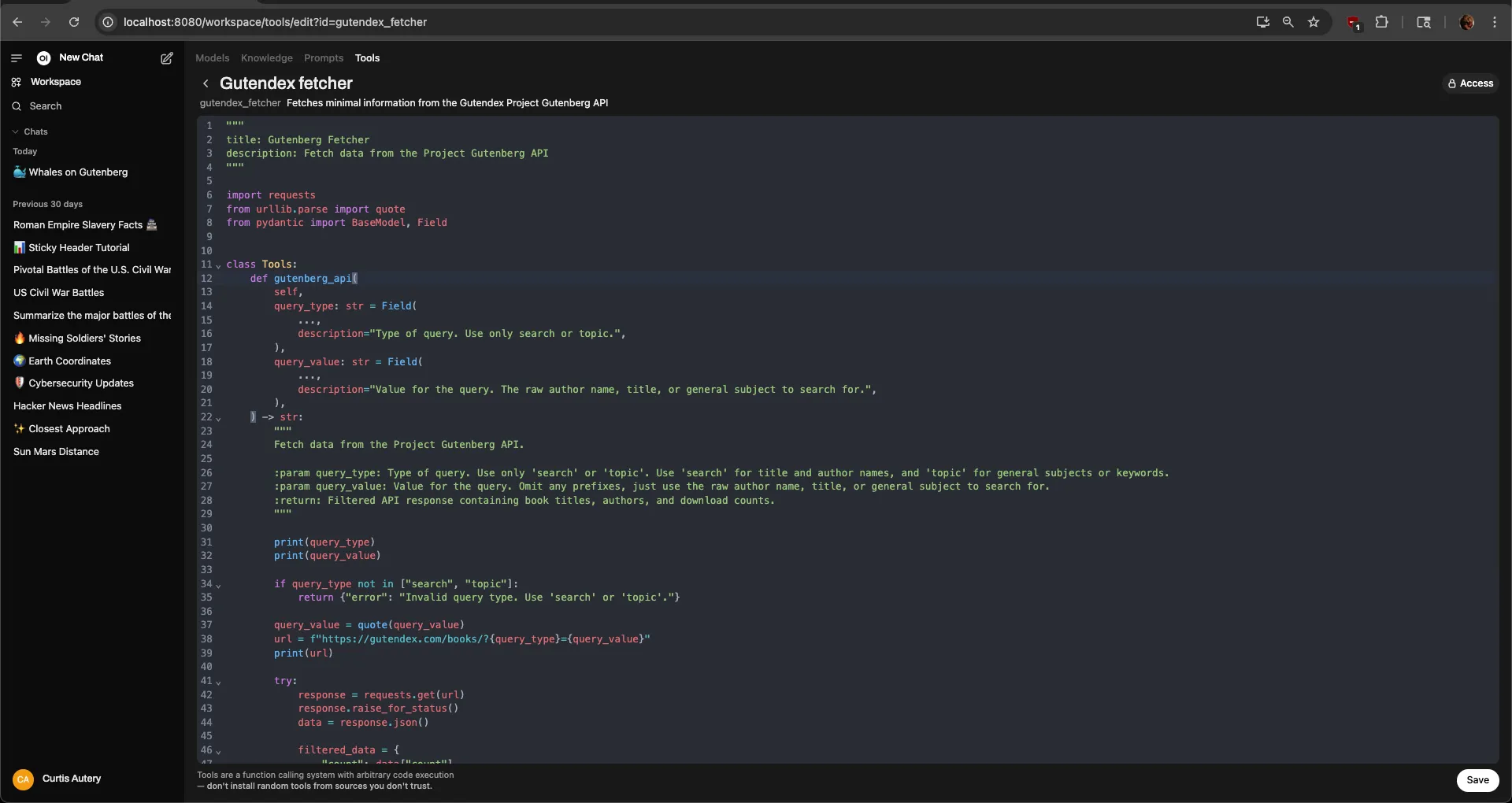Switch to the Models tab

[212, 58]
